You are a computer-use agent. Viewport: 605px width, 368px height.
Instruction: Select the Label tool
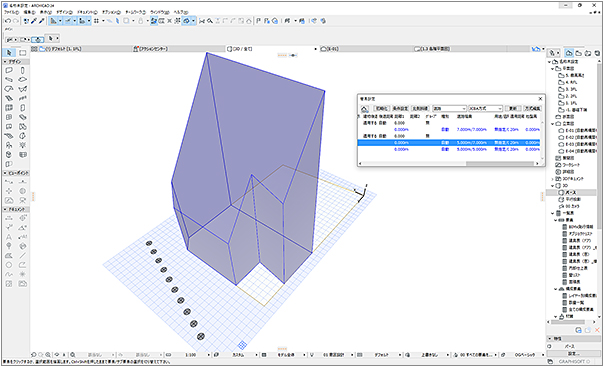pos(23,237)
